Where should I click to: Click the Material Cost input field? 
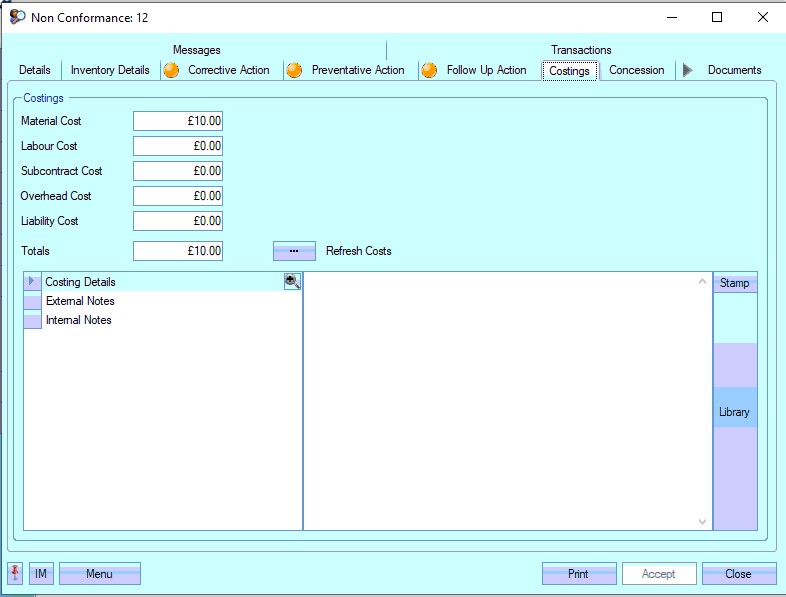(x=178, y=121)
